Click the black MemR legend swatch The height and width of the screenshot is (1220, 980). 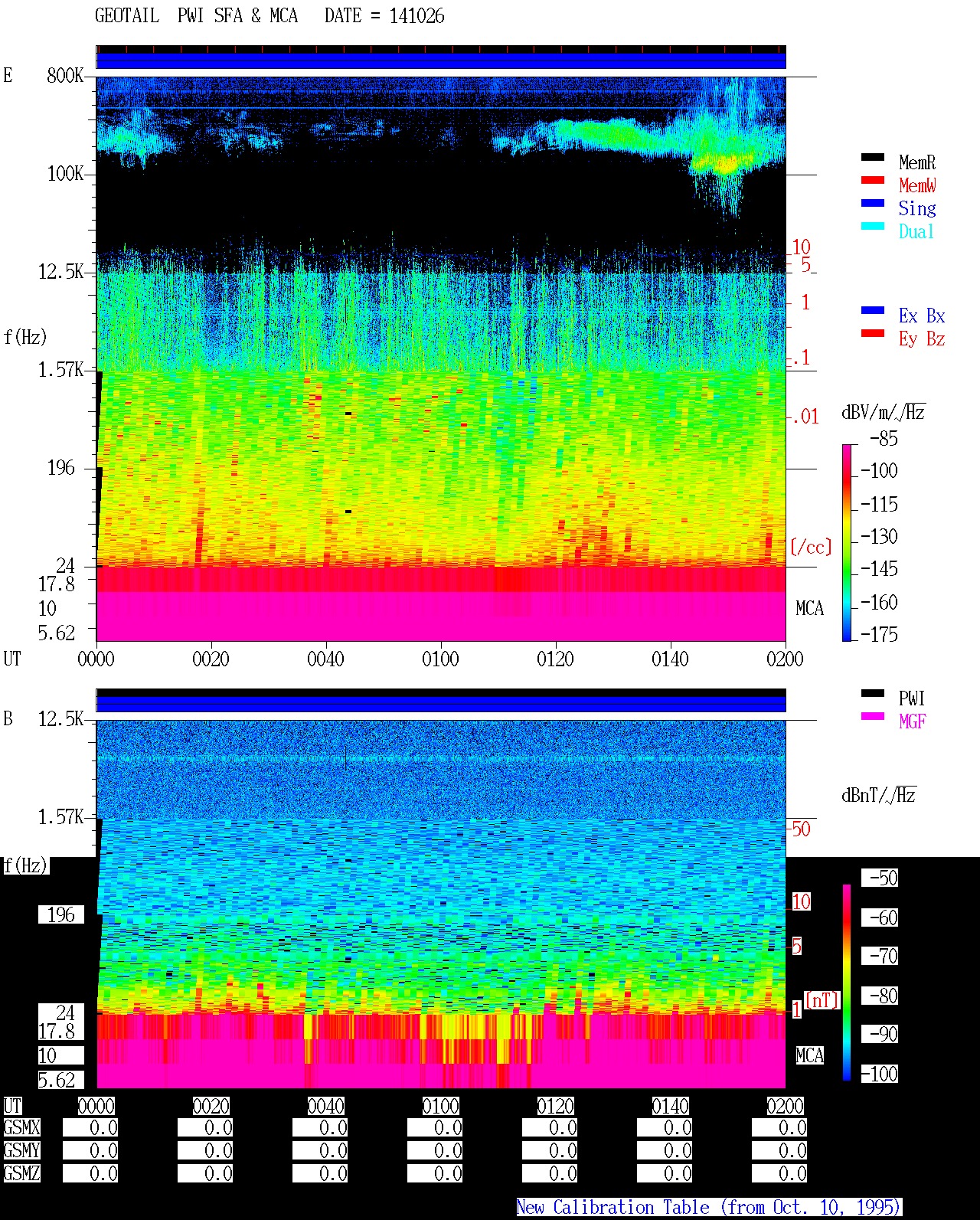tap(873, 157)
